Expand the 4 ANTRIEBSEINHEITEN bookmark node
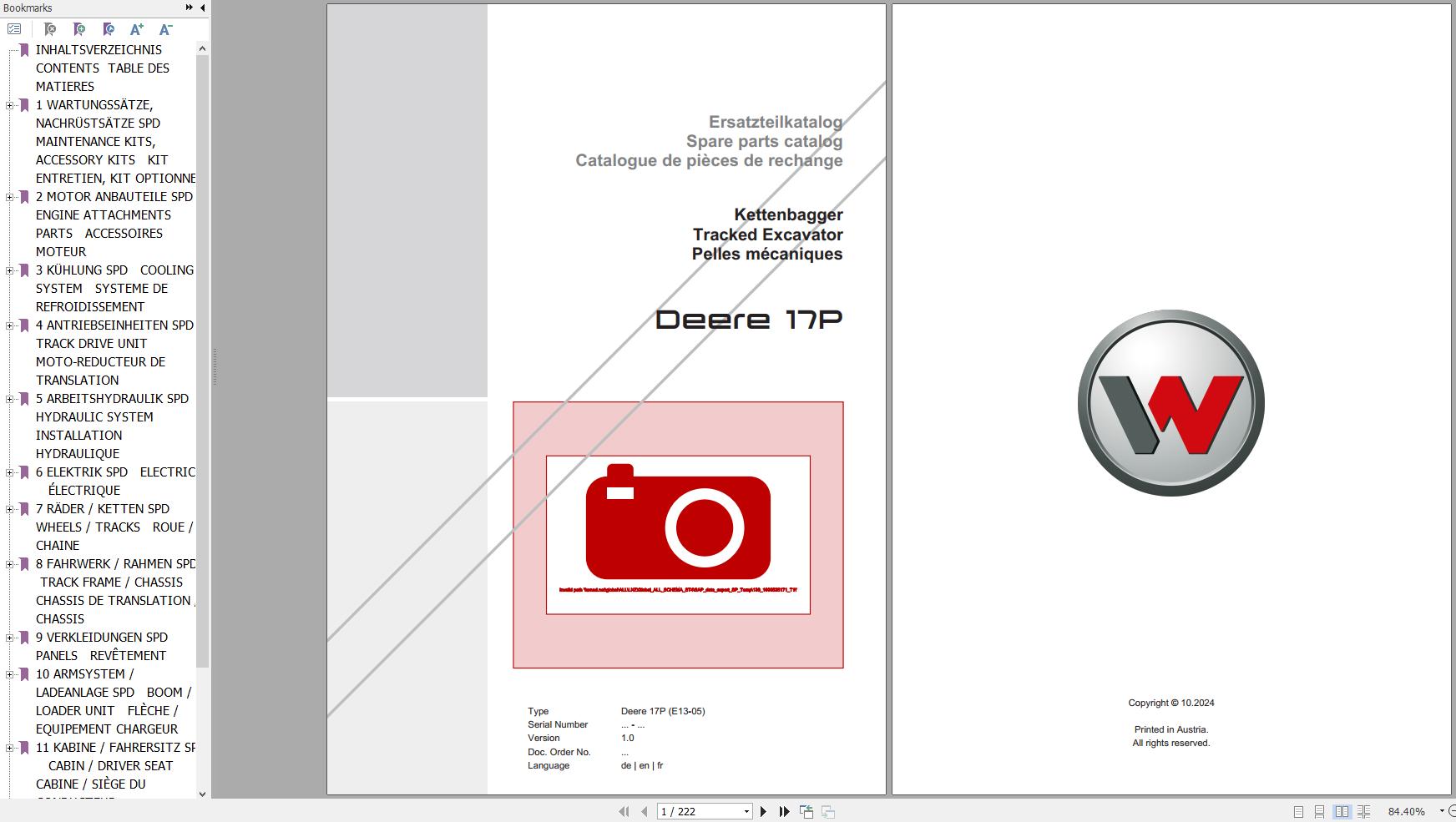 [x=9, y=325]
